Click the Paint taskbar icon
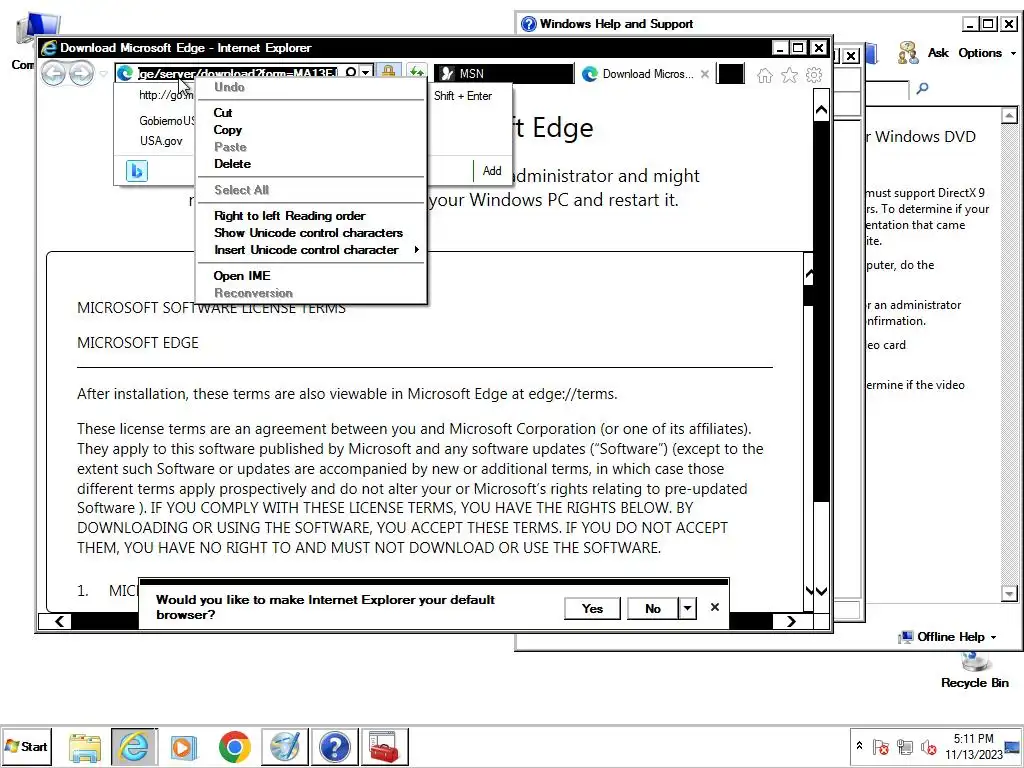 (285, 746)
